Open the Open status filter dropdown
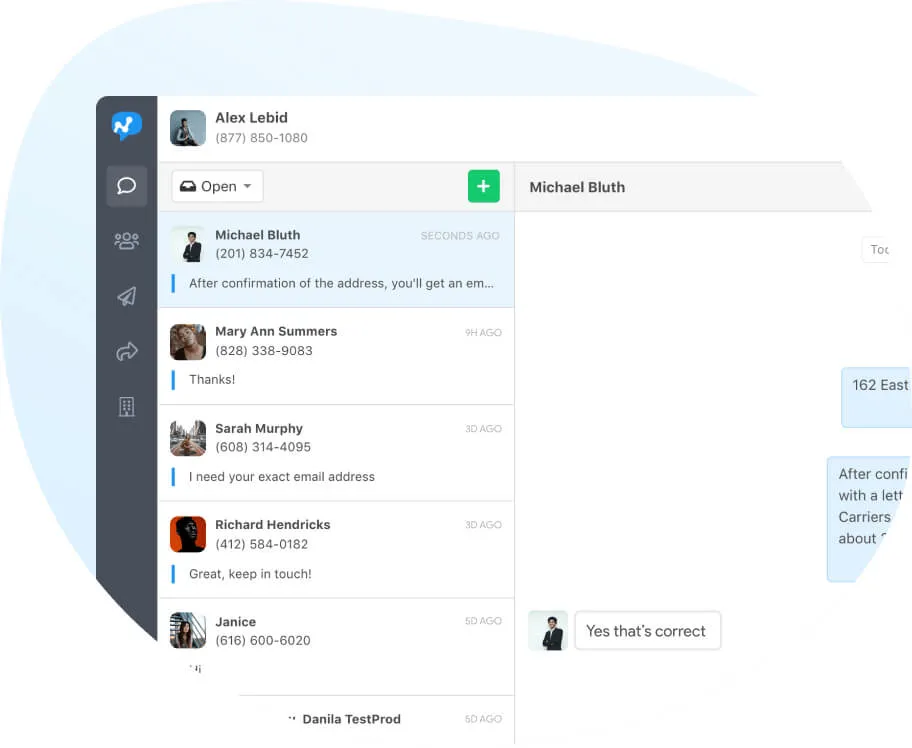The image size is (912, 748). pyautogui.click(x=216, y=186)
